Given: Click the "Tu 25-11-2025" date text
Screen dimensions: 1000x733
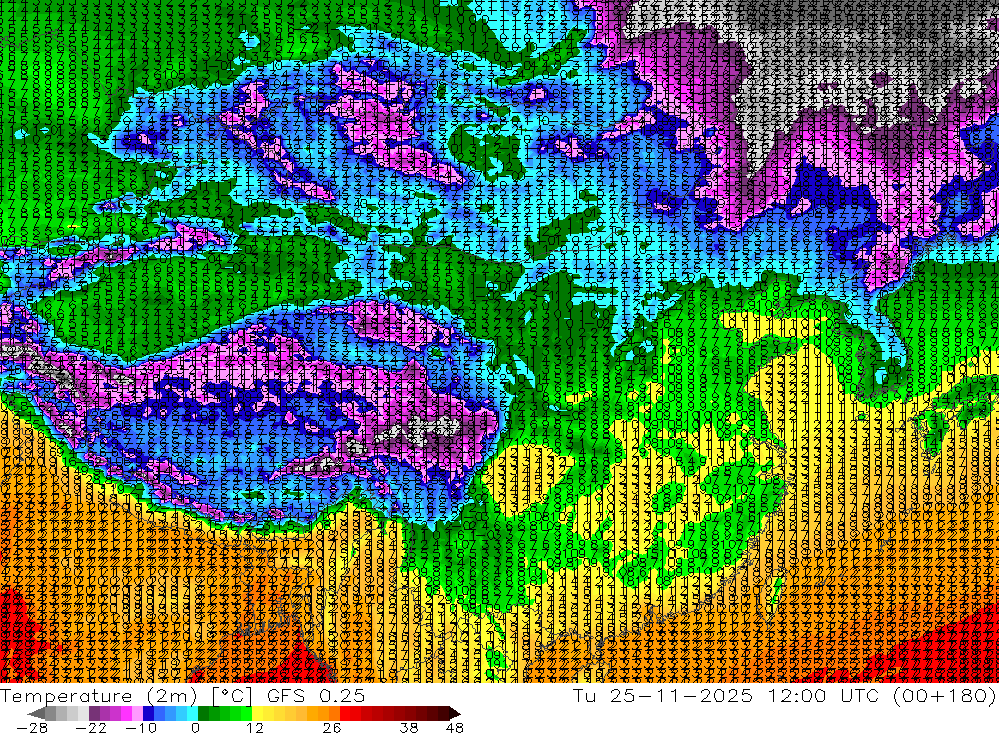Looking at the screenshot, I should tap(662, 696).
